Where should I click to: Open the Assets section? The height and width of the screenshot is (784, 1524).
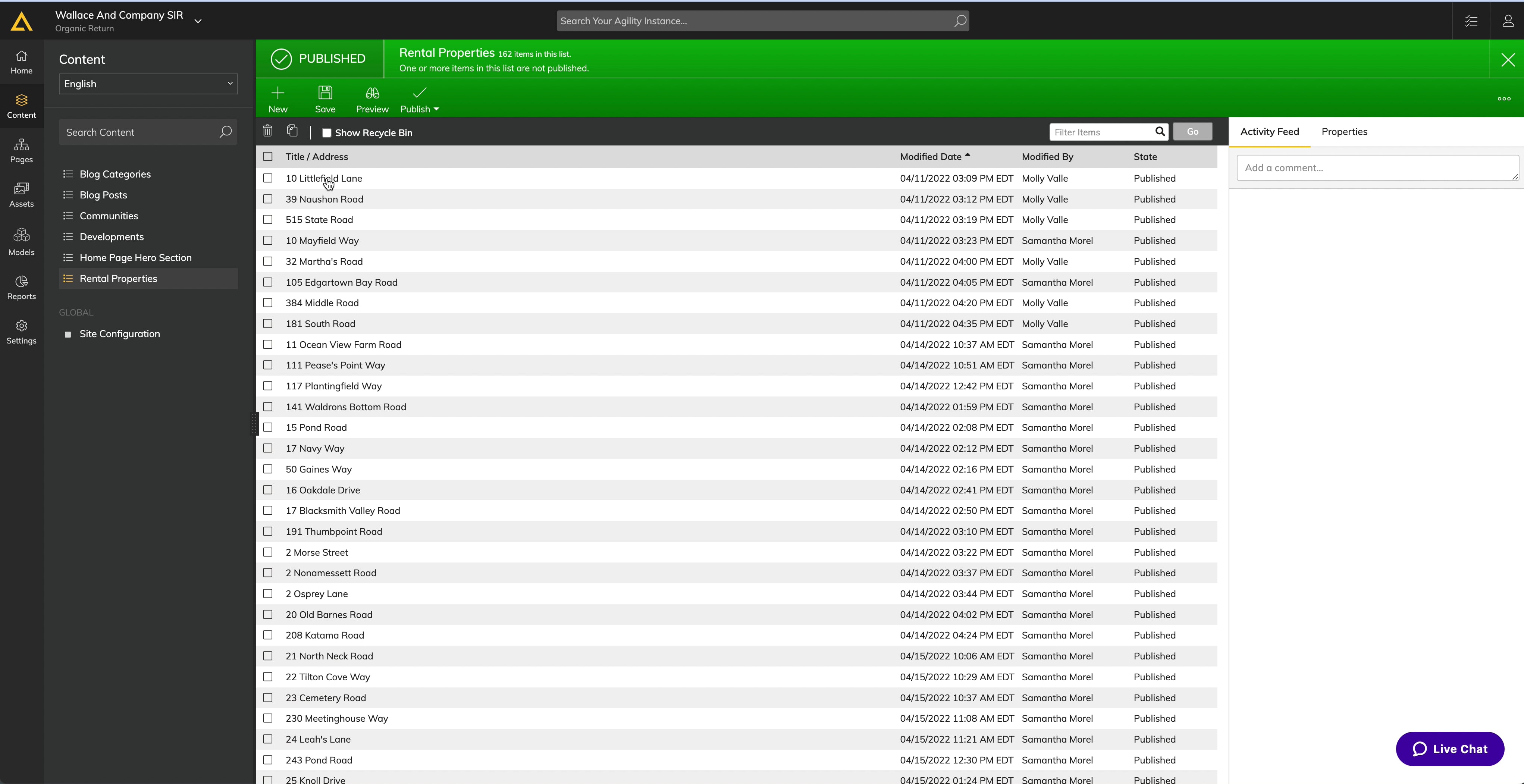[21, 195]
